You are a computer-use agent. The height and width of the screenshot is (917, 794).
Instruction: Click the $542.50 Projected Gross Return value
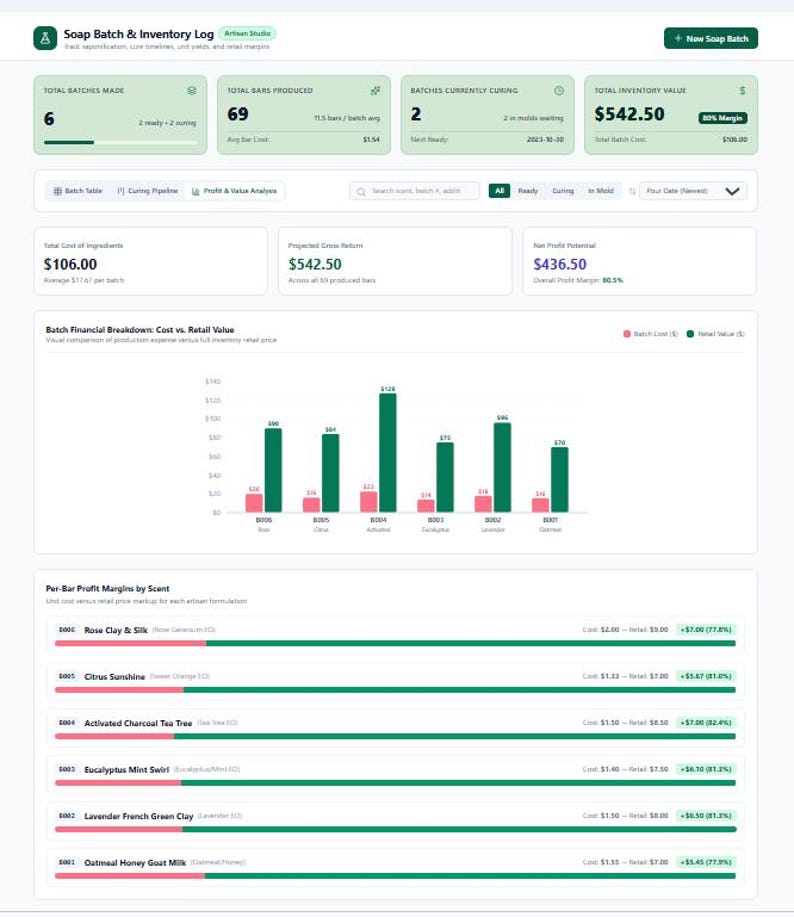[315, 264]
